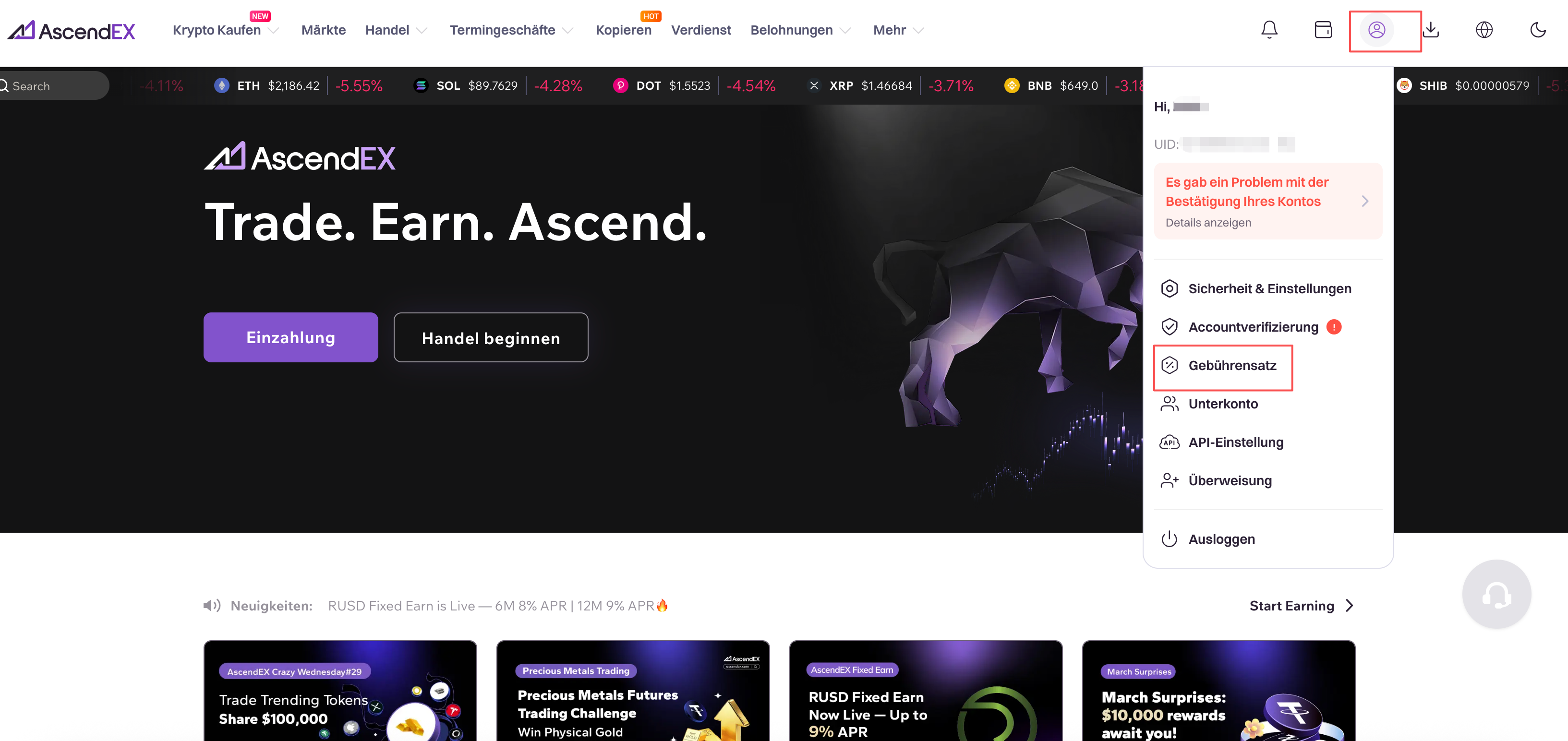The image size is (1568, 741).
Task: Expand the account verification problem notice
Action: 1268,201
